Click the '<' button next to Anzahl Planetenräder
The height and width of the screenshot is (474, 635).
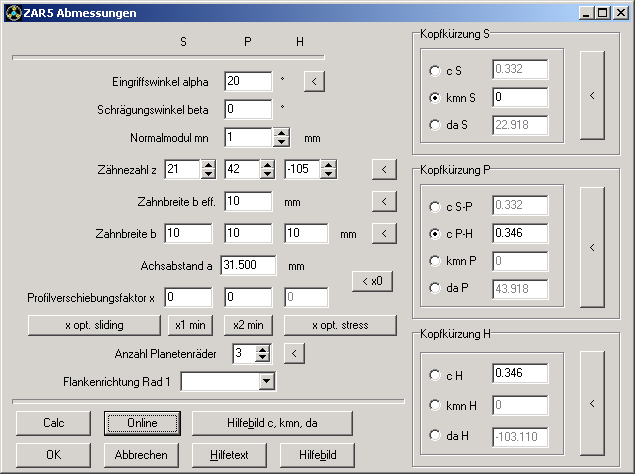click(x=292, y=353)
